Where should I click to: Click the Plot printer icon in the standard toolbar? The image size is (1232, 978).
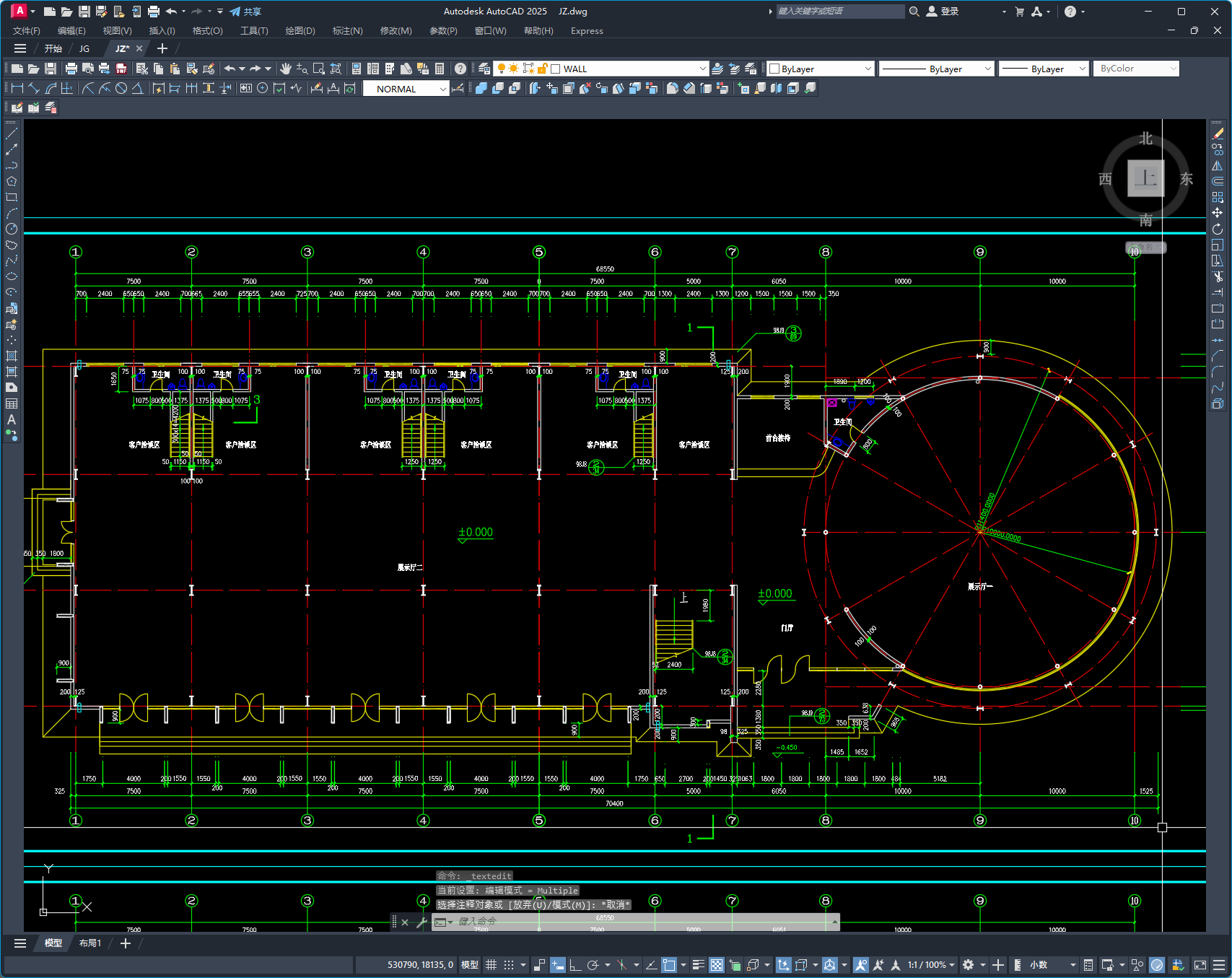point(71,69)
